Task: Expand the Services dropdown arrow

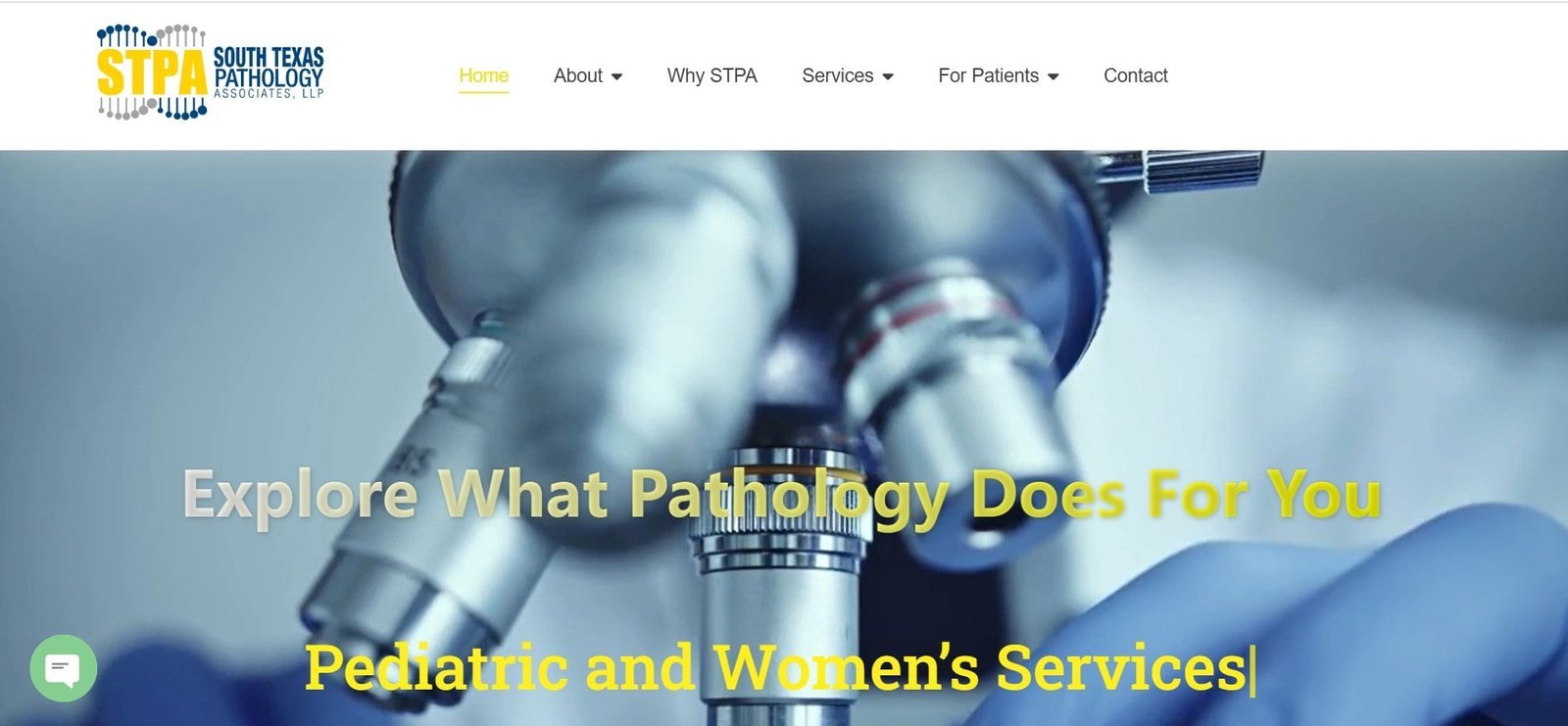Action: [x=888, y=76]
